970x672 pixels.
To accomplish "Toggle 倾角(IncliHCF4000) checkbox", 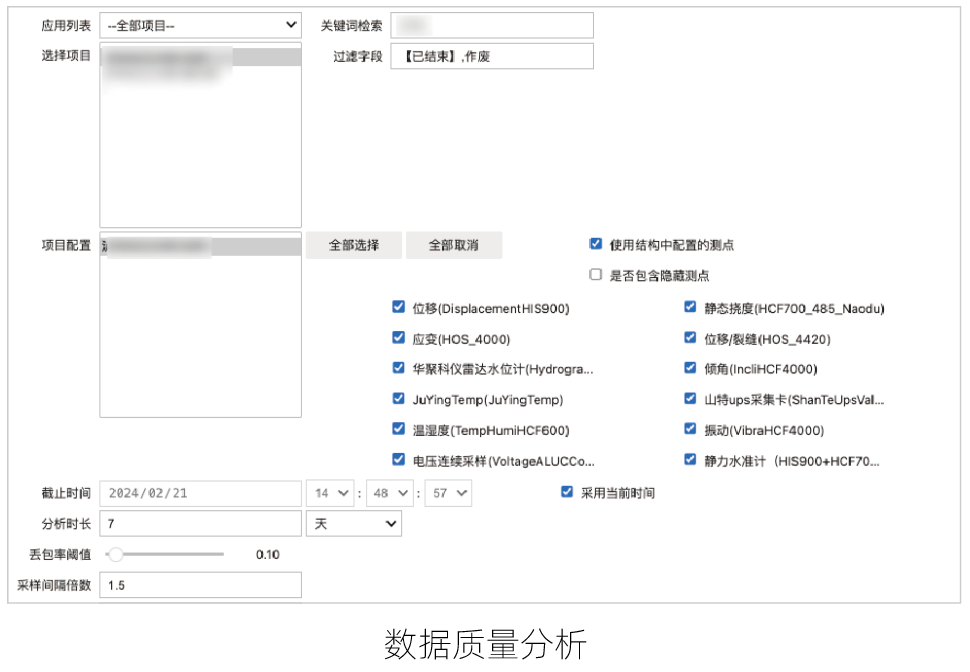I will pos(690,368).
